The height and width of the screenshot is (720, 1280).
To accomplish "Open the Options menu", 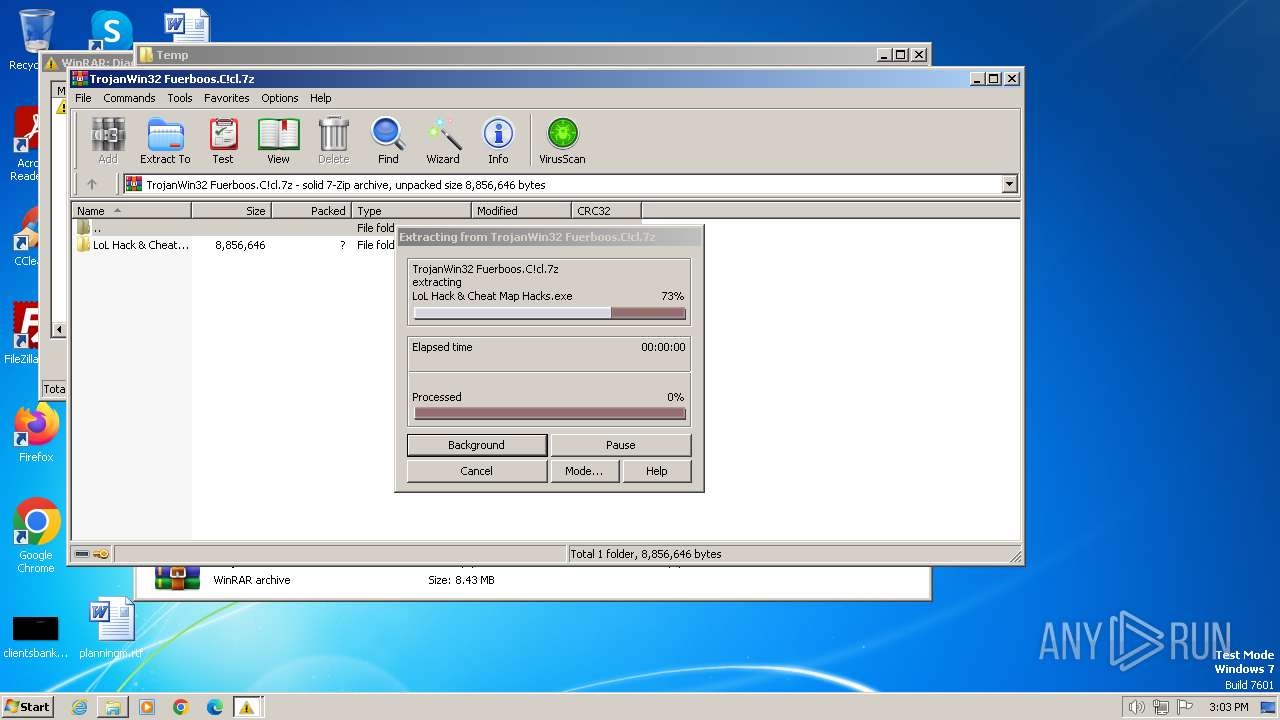I will pos(280,98).
